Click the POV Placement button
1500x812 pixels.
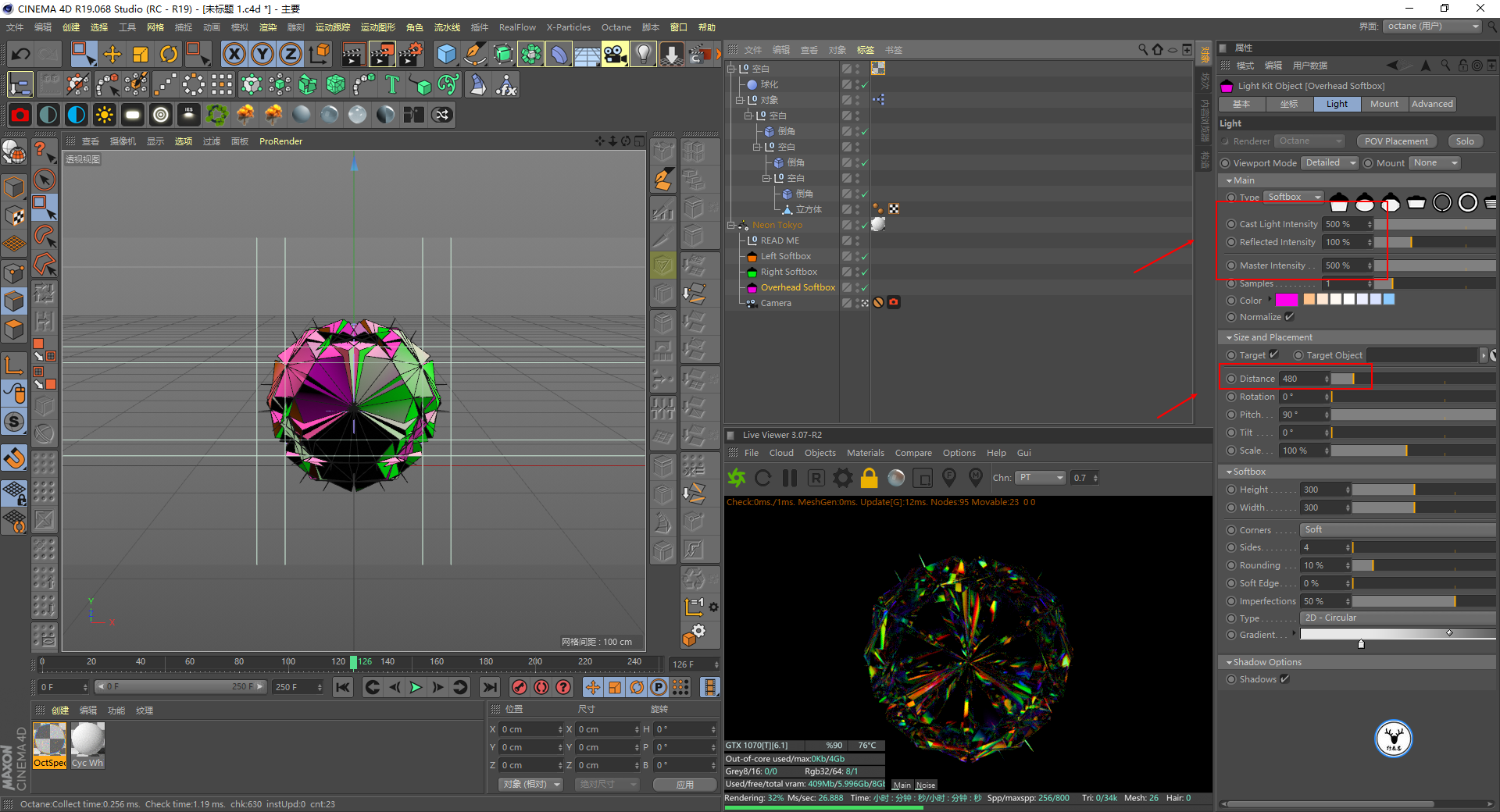coord(1396,141)
